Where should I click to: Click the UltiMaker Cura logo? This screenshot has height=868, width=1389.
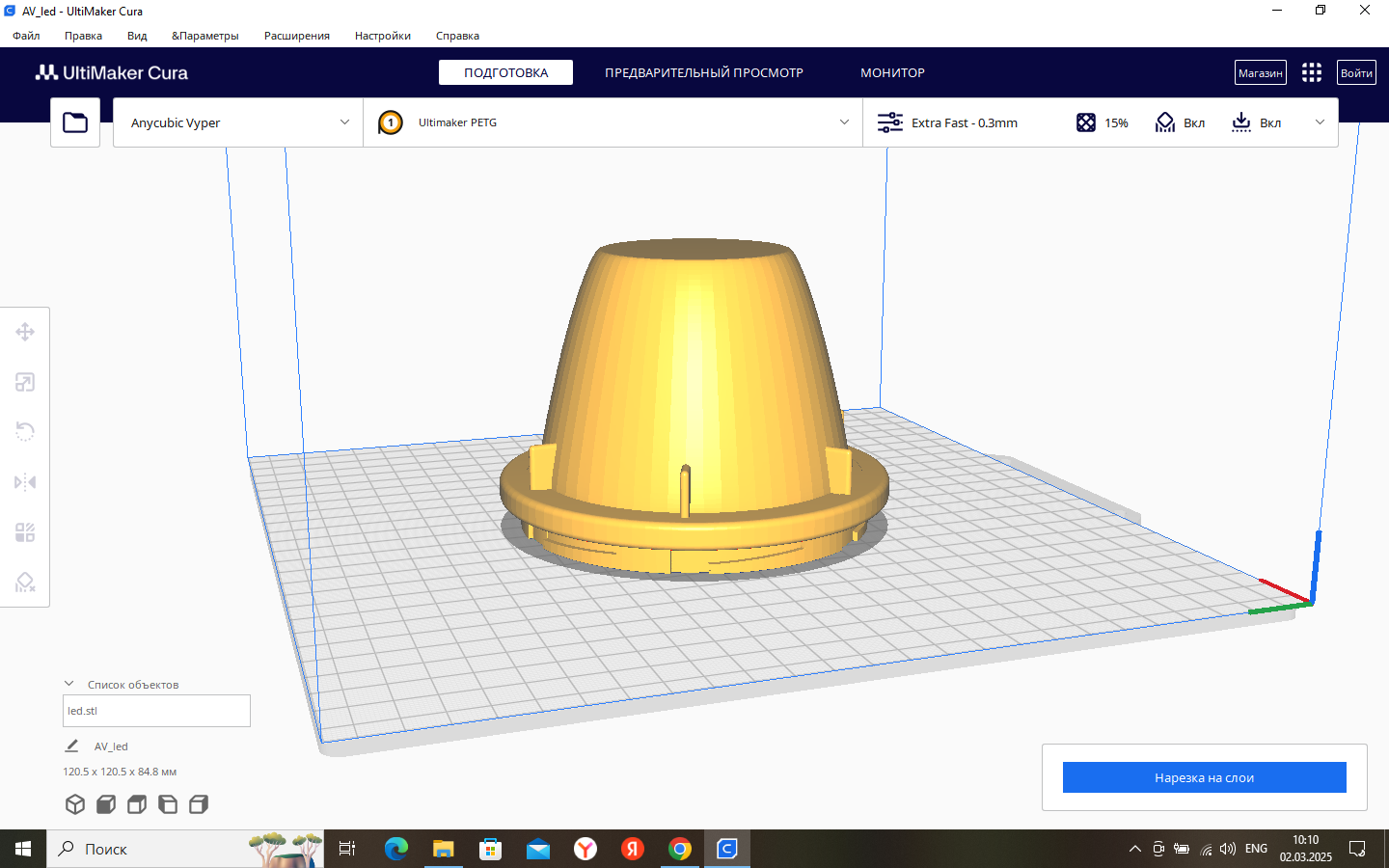click(111, 72)
